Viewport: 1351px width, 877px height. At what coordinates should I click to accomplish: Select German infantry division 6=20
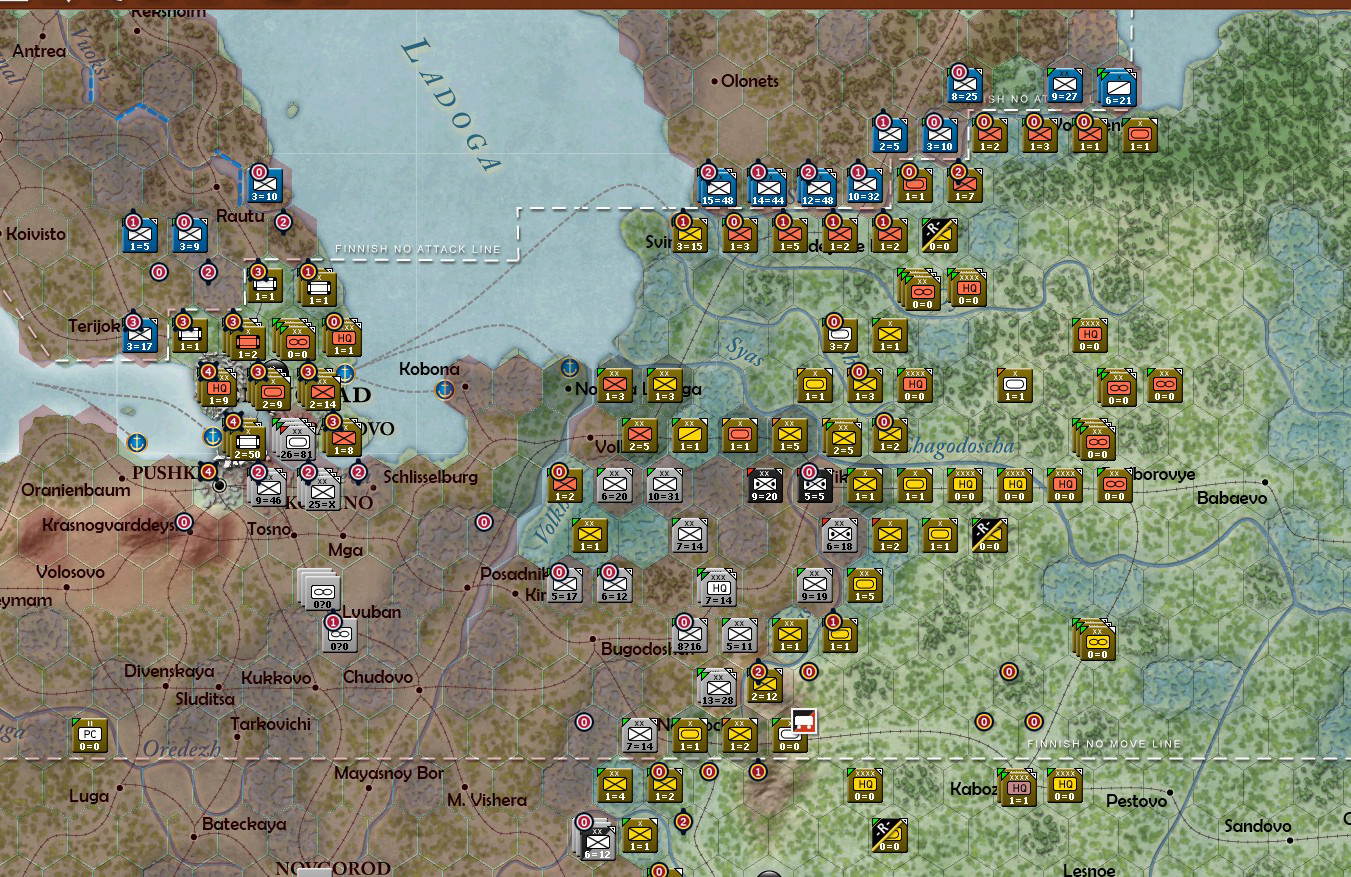pos(615,484)
